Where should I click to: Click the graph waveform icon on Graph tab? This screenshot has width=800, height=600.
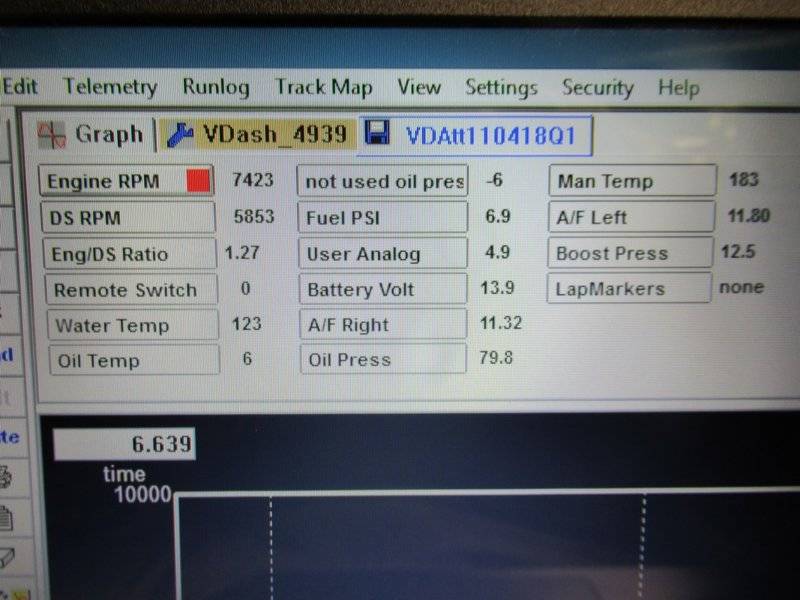pyautogui.click(x=52, y=134)
